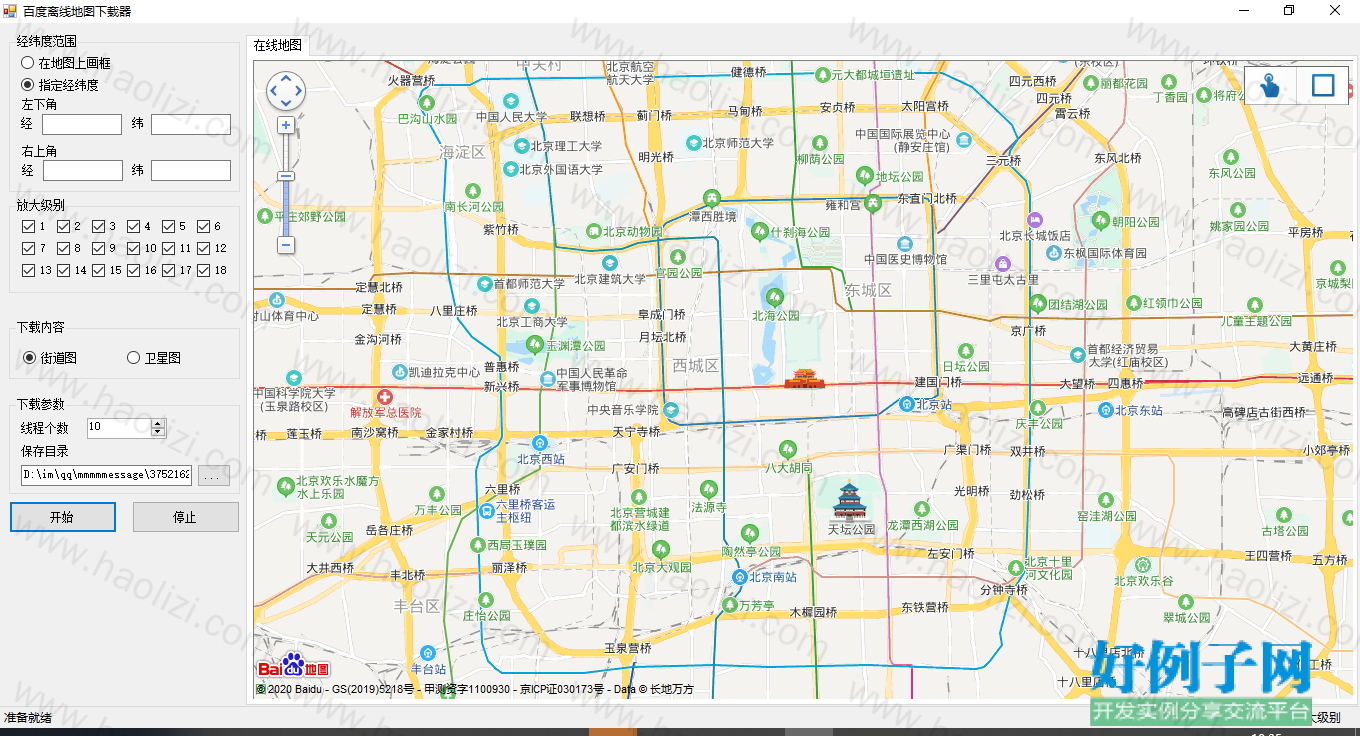1360x736 pixels.
Task: Toggle zoom level 8 checkbox
Action: [x=63, y=248]
